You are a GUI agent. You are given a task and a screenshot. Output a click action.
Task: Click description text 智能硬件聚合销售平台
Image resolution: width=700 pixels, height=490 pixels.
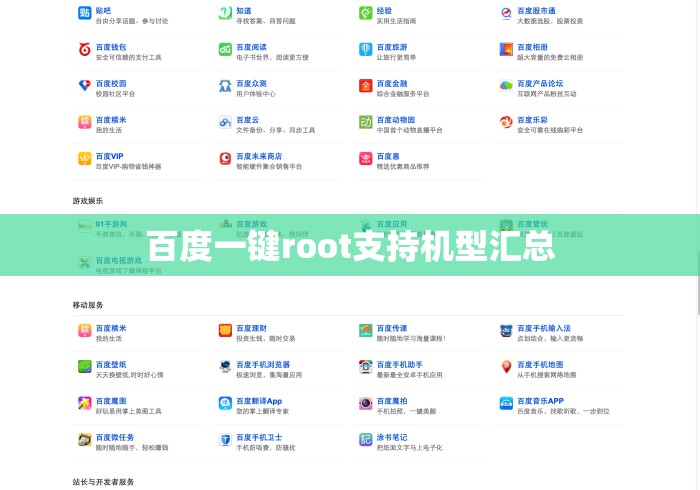tap(269, 167)
